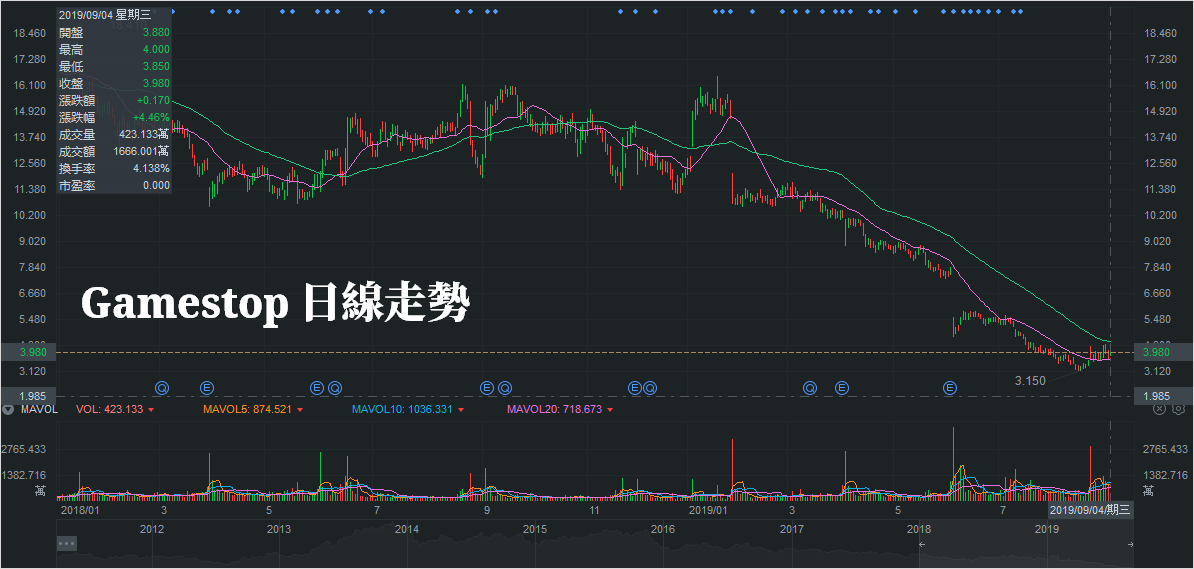Click the leftmost blue diamond news marker
Image resolution: width=1194 pixels, height=569 pixels.
[x=173, y=12]
